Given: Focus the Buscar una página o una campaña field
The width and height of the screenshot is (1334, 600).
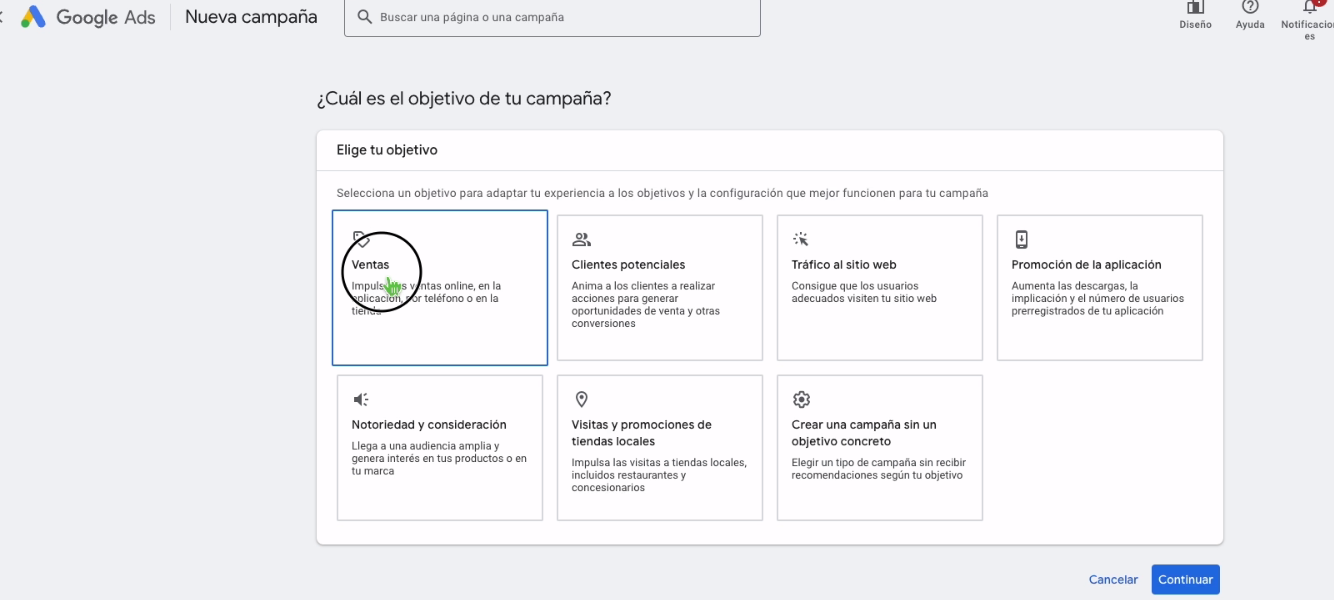Looking at the screenshot, I should coord(552,17).
